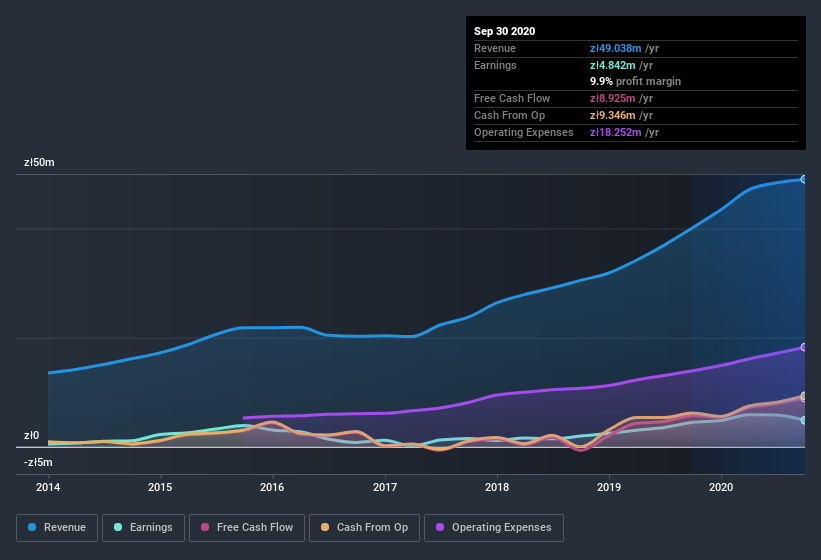Click the zł50m y-axis label
Viewport: 821px width, 560px height.
click(x=39, y=162)
